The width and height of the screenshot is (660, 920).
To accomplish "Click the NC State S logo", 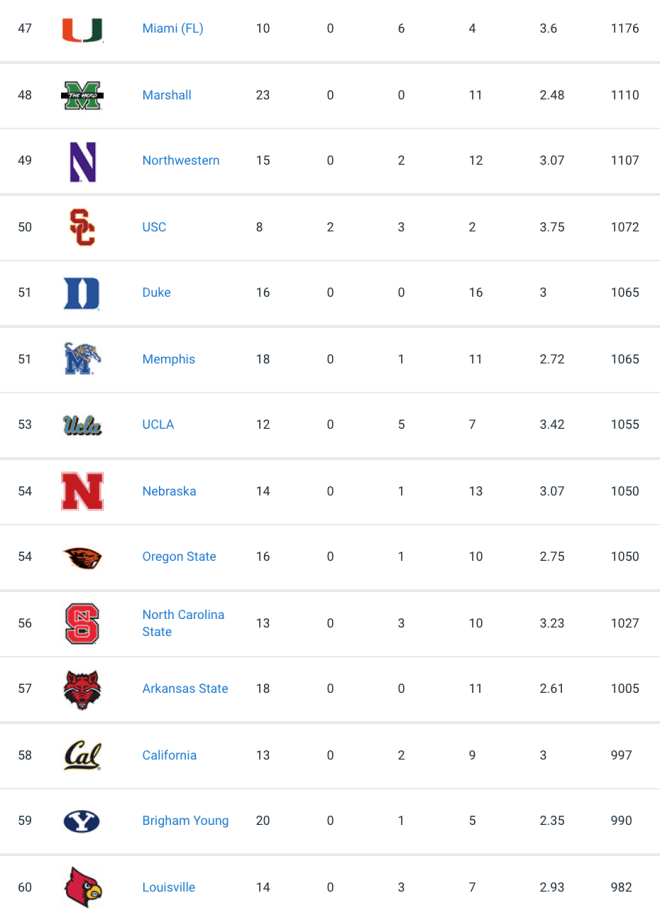I will click(x=82, y=623).
